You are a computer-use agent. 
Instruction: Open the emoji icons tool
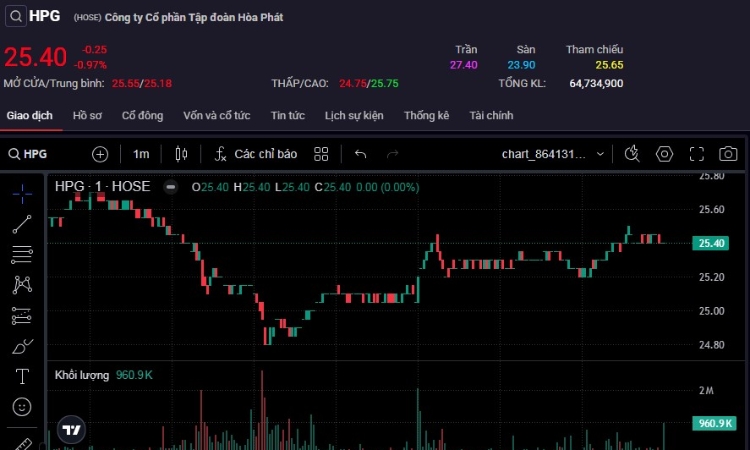click(22, 407)
